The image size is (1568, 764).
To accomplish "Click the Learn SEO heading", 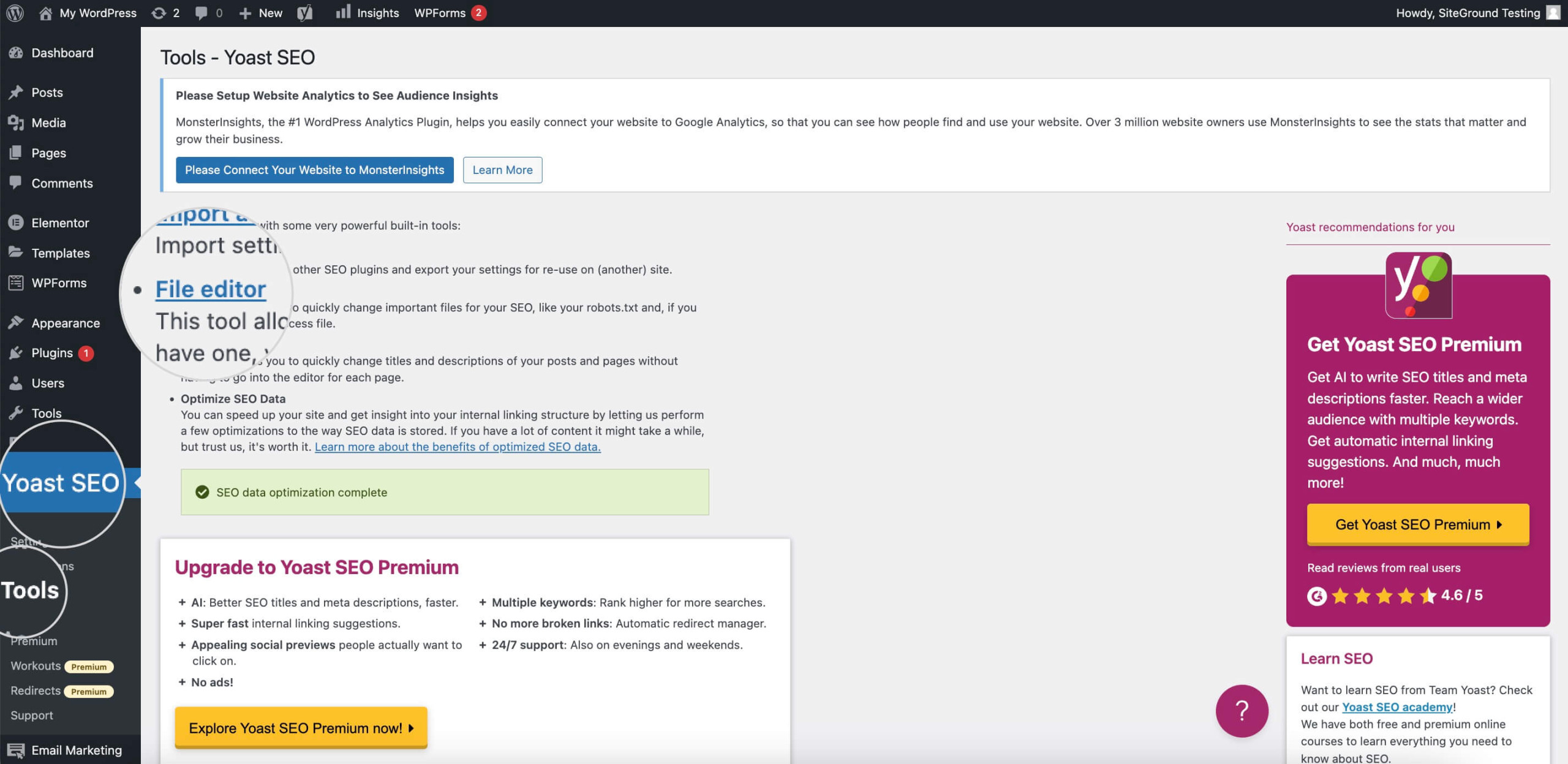I will (x=1336, y=659).
